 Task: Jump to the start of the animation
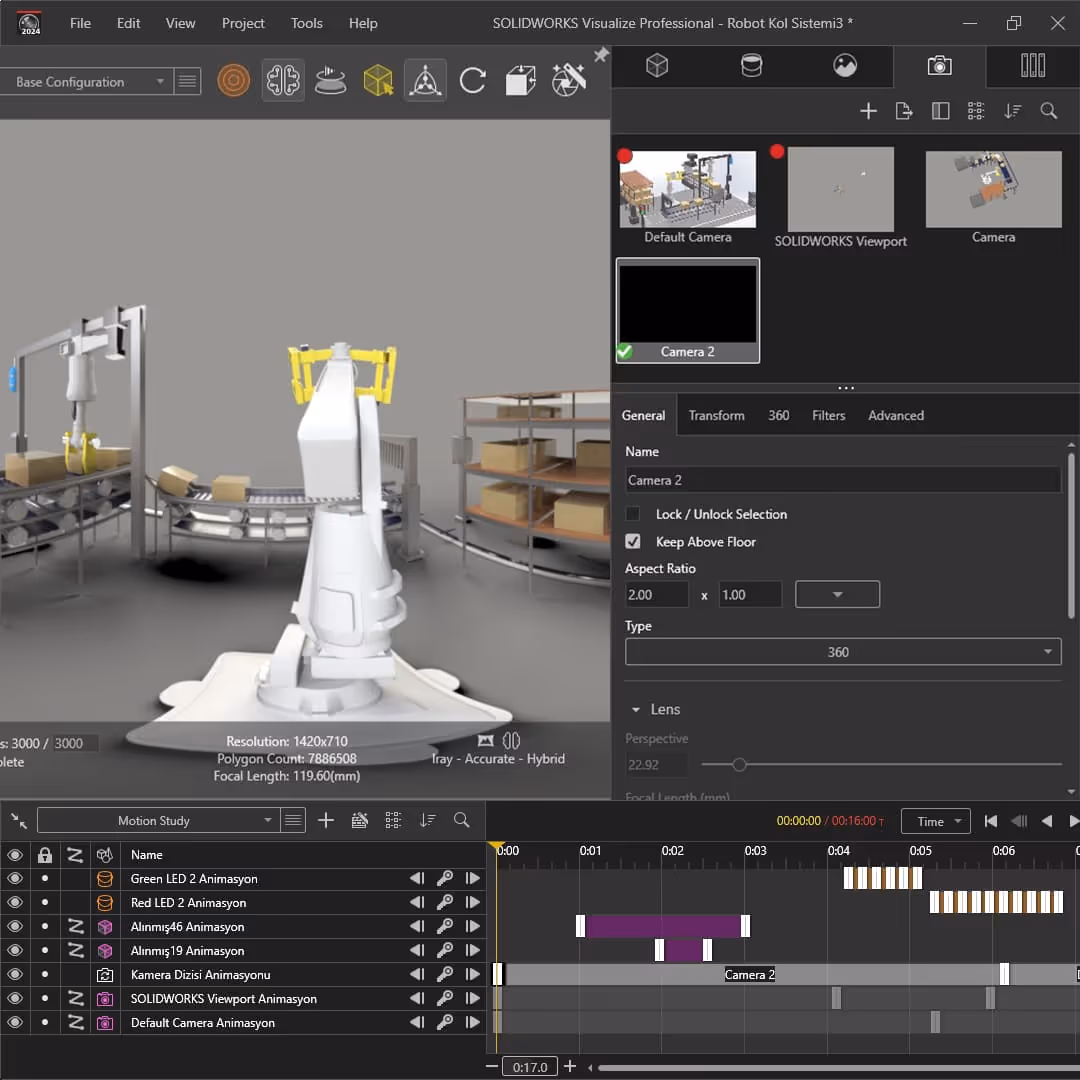(990, 821)
